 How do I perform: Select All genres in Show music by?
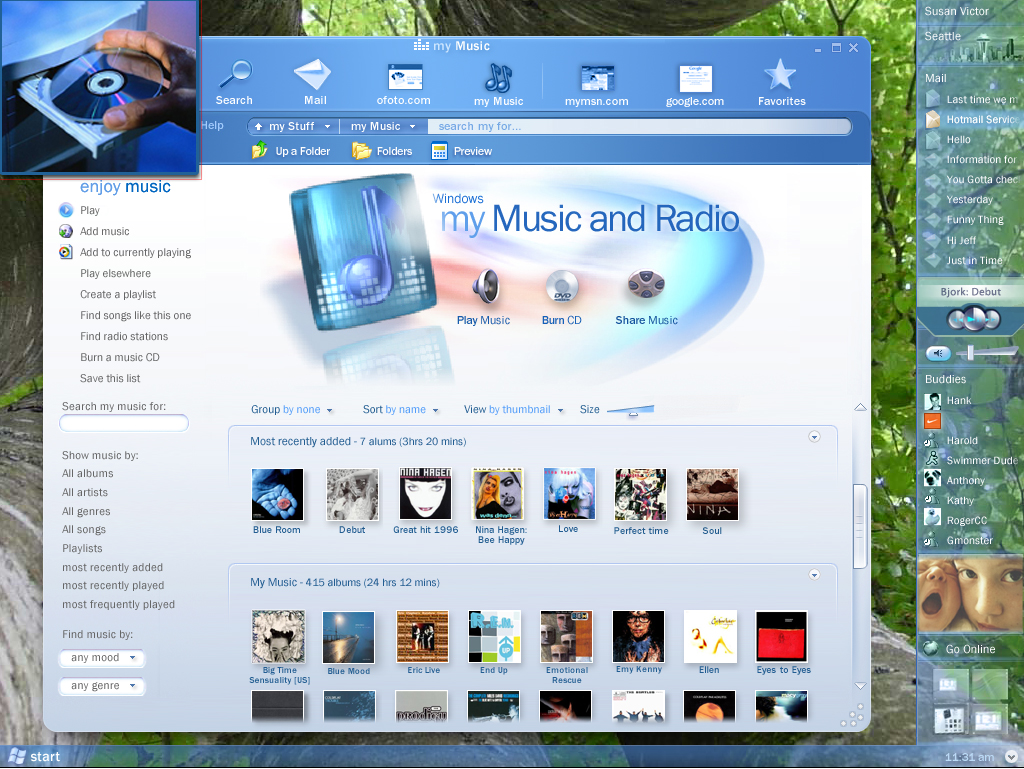tap(86, 511)
